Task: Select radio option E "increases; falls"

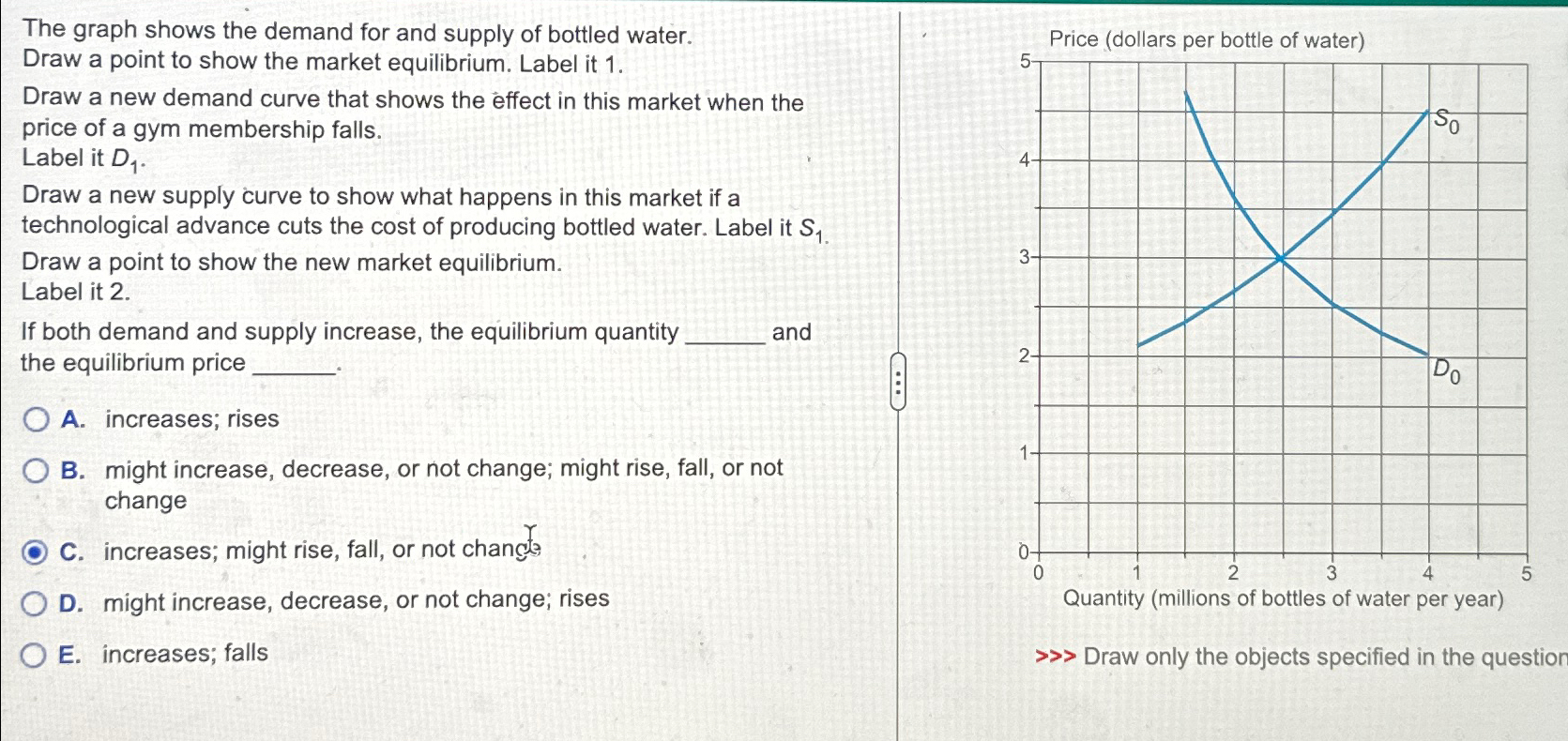Action: coord(36,654)
